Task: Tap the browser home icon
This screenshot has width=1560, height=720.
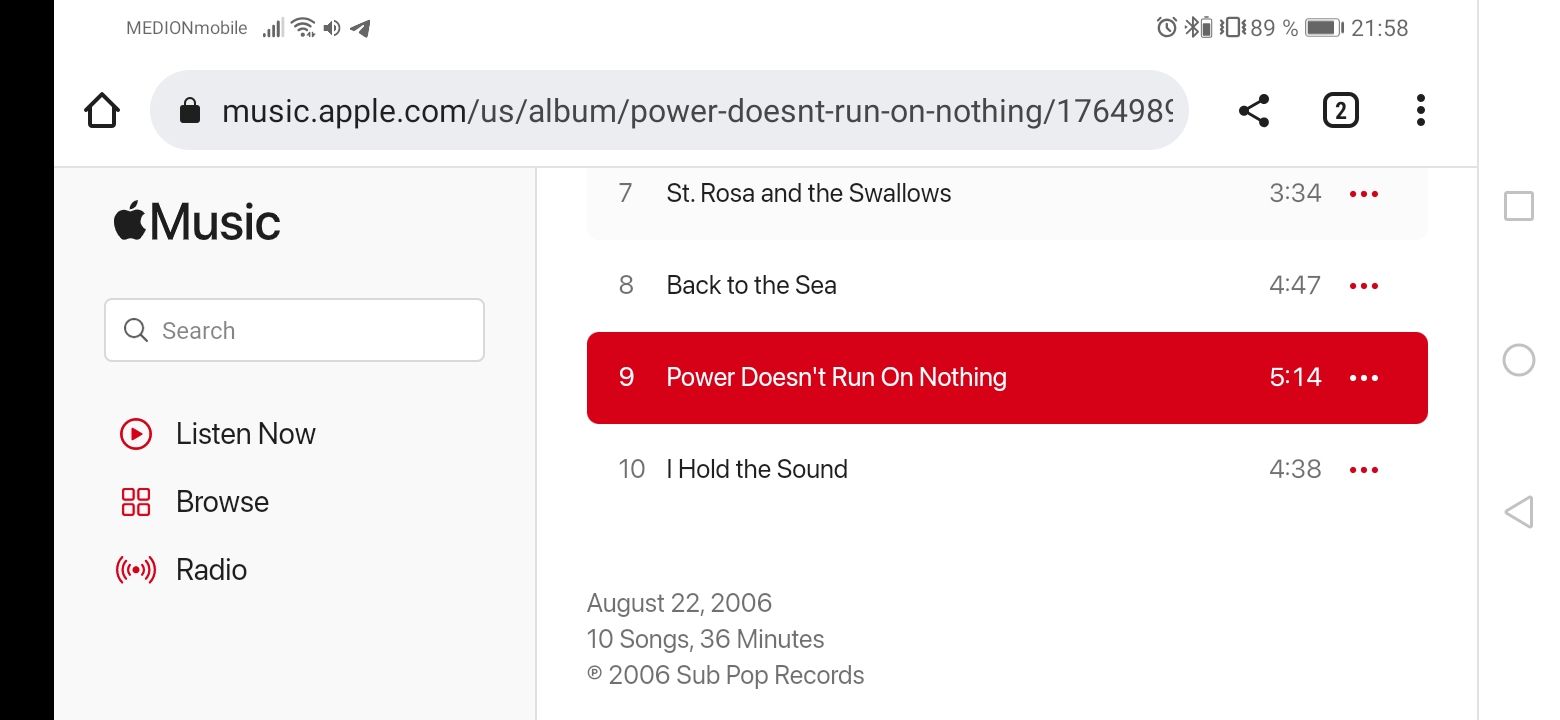Action: (102, 110)
